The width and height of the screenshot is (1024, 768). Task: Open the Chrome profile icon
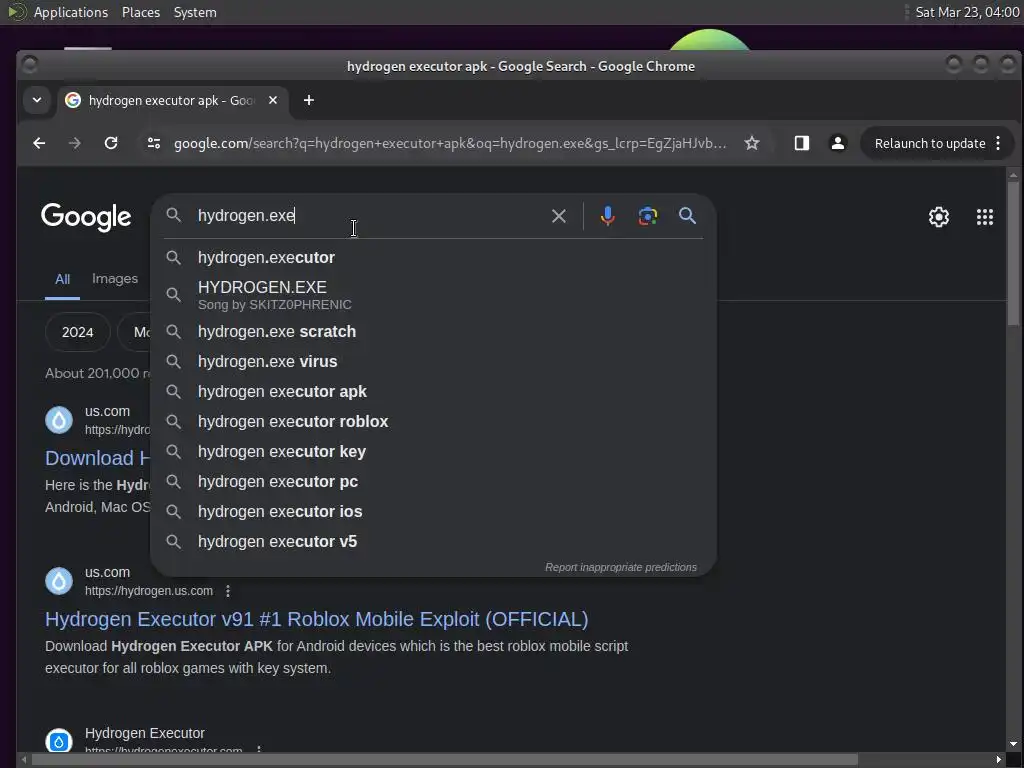point(837,143)
